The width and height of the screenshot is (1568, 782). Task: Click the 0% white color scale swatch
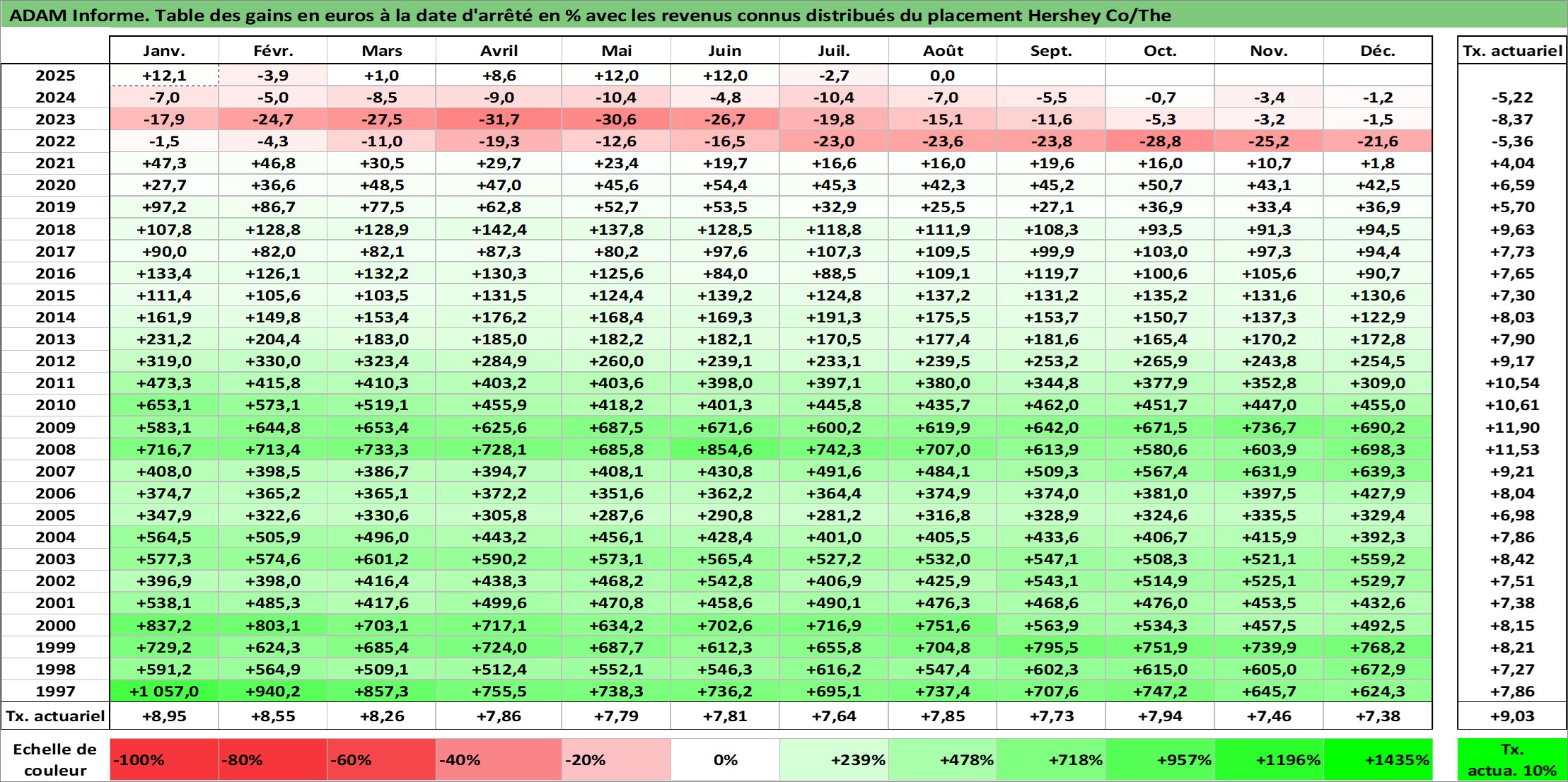725,760
